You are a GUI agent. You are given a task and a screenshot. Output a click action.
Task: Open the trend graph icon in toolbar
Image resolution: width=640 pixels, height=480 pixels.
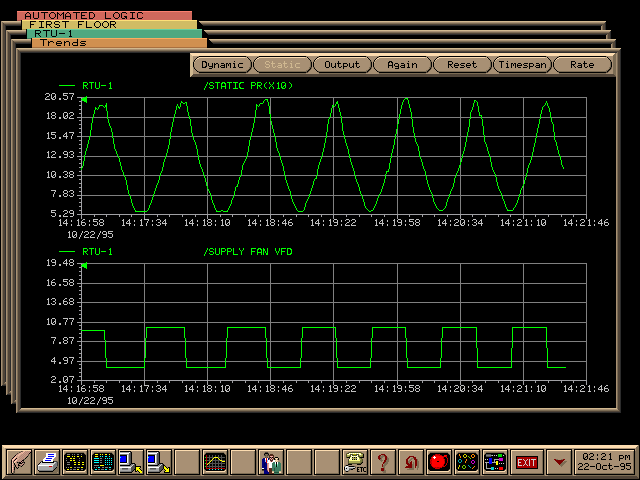(215, 462)
